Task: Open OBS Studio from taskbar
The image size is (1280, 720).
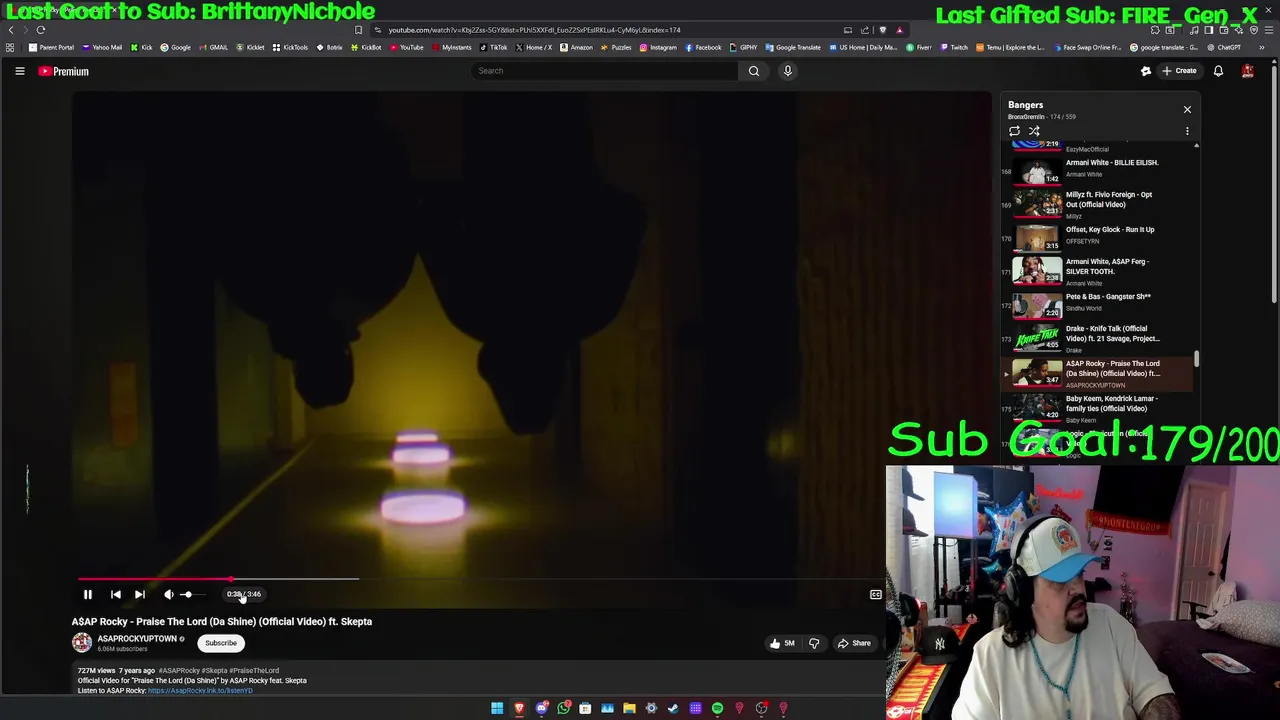Action: coord(761,708)
